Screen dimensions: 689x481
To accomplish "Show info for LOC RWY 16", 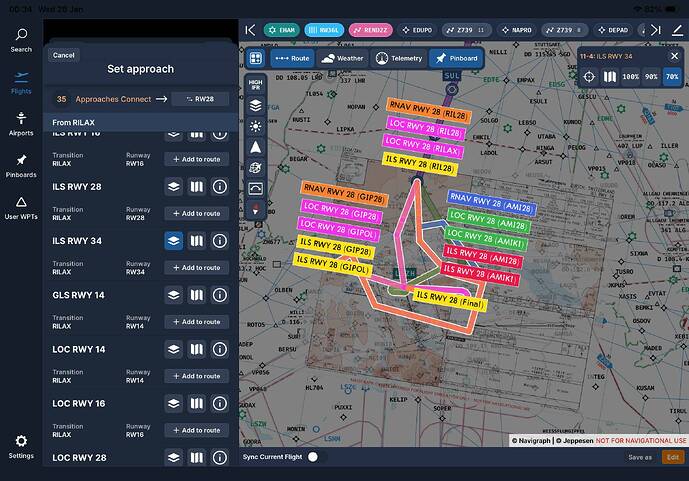I will tap(220, 403).
